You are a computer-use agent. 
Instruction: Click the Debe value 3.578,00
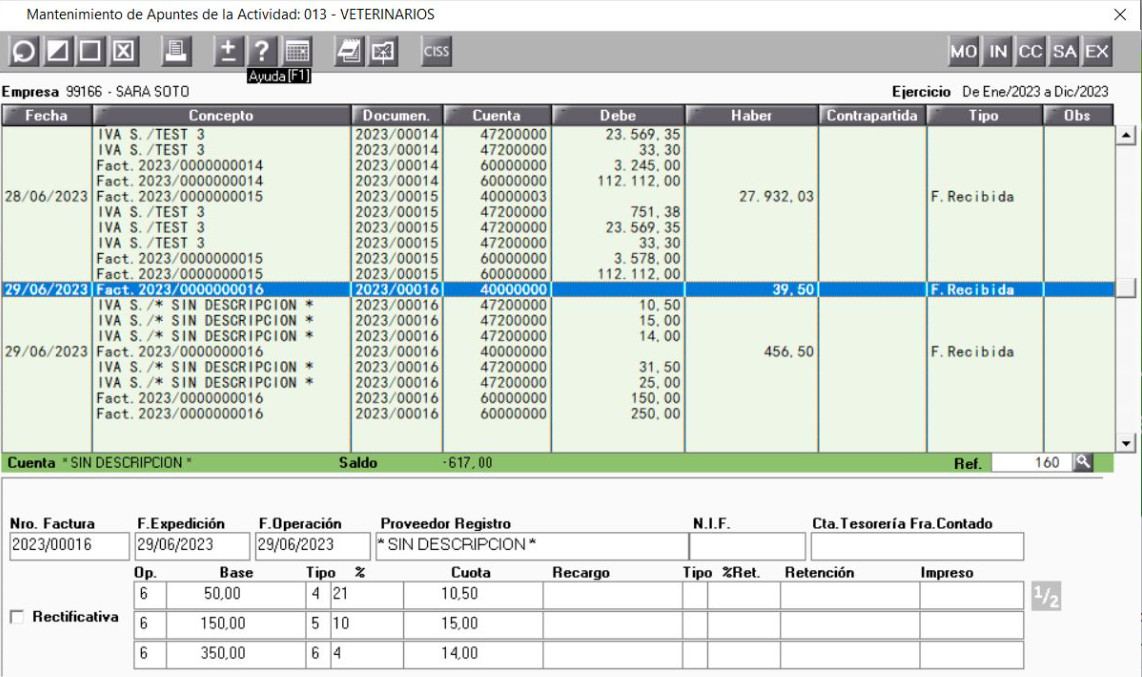[647, 259]
